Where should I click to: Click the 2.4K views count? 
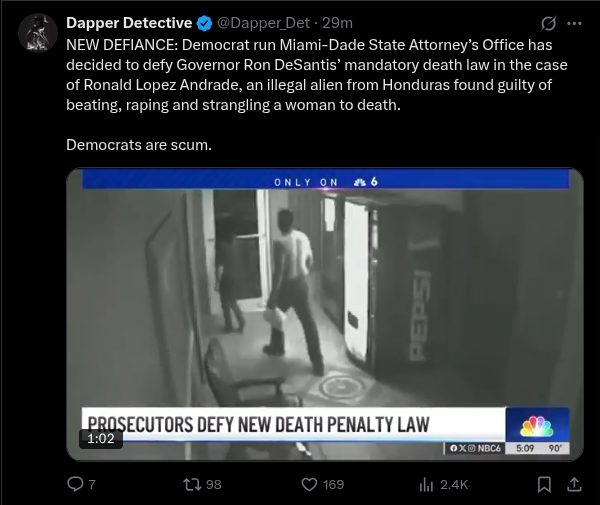point(454,485)
